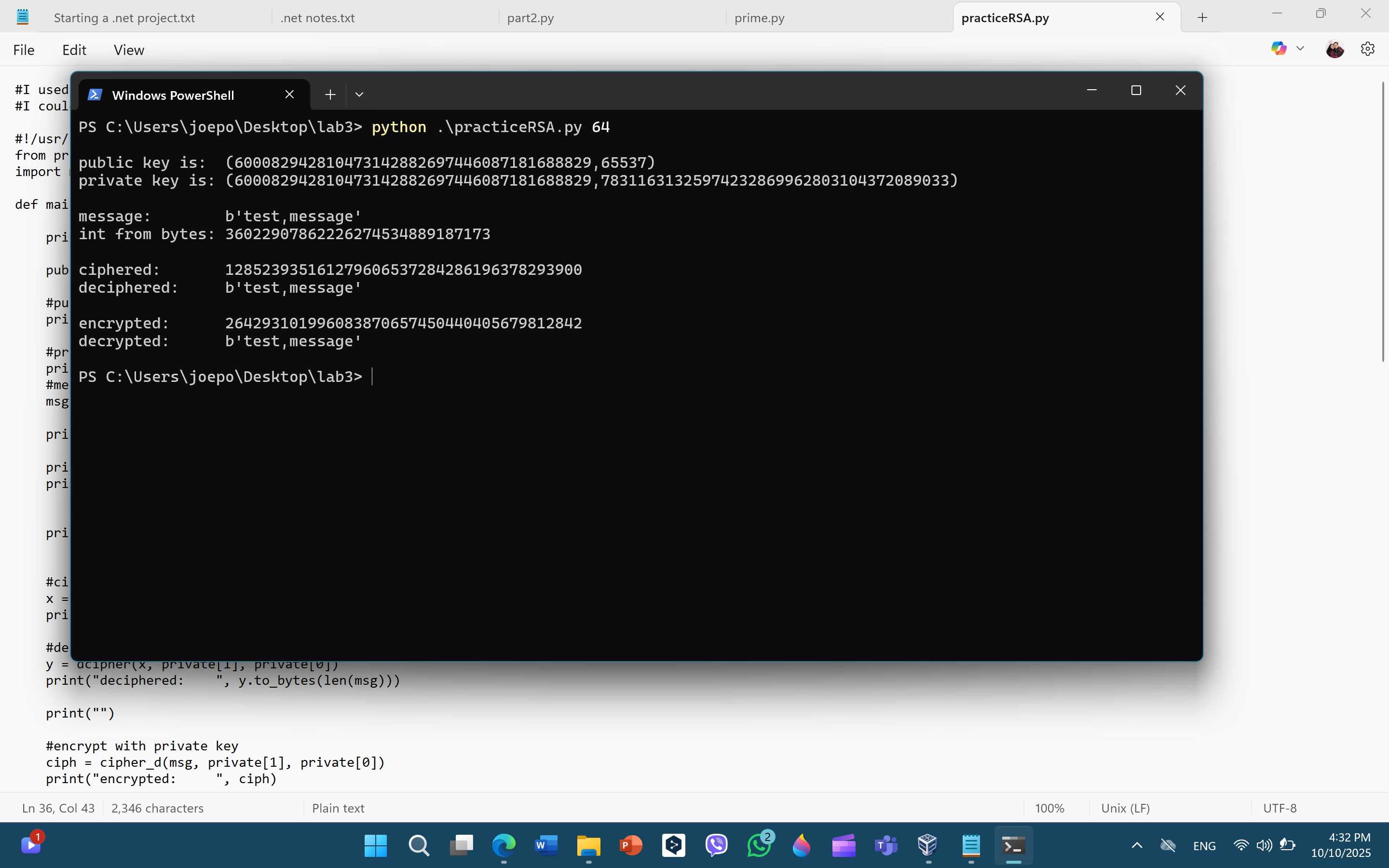The width and height of the screenshot is (1389, 868).
Task: Open Clipchamp from the taskbar
Action: coord(802,845)
